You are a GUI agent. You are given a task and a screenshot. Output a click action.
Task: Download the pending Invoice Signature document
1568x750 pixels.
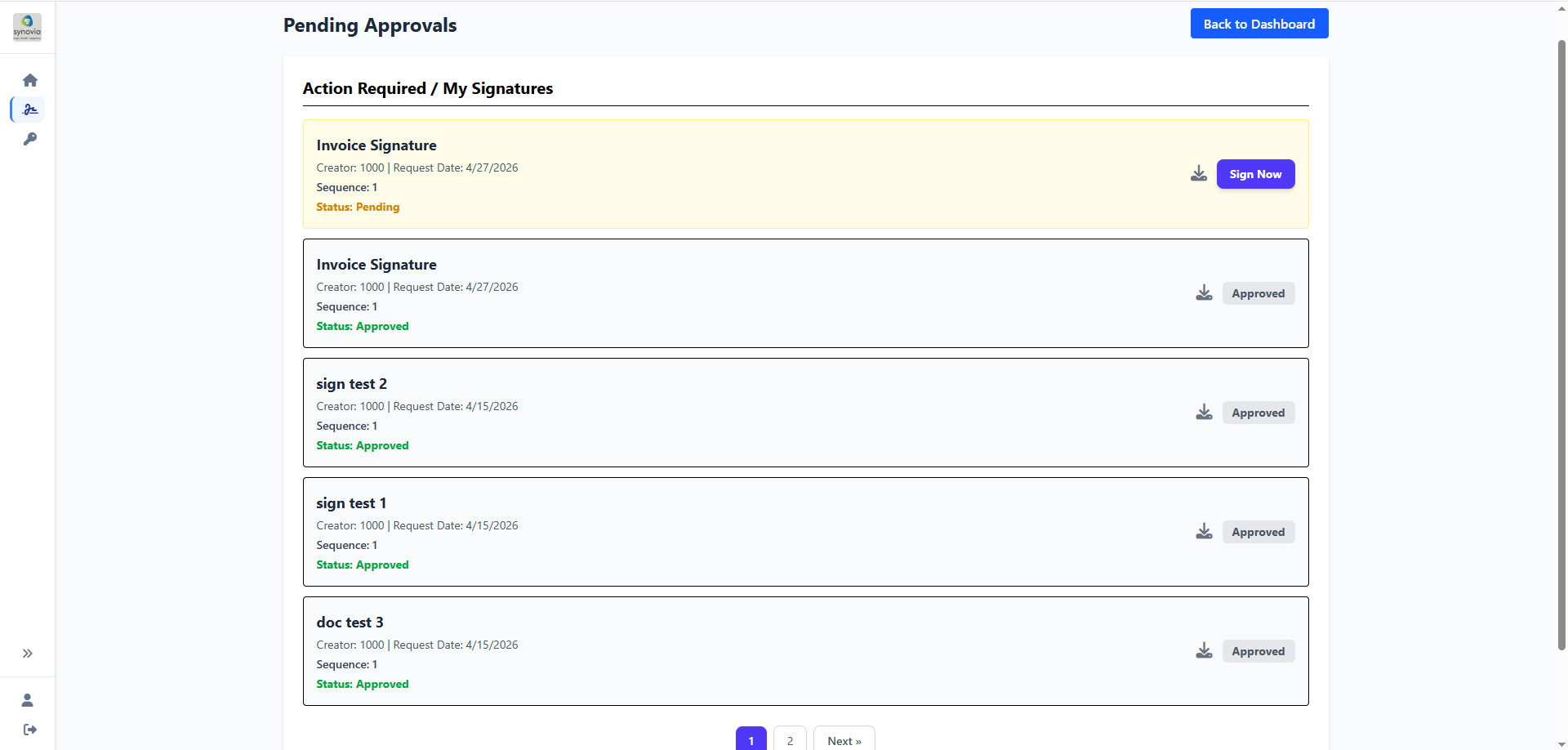(1199, 174)
